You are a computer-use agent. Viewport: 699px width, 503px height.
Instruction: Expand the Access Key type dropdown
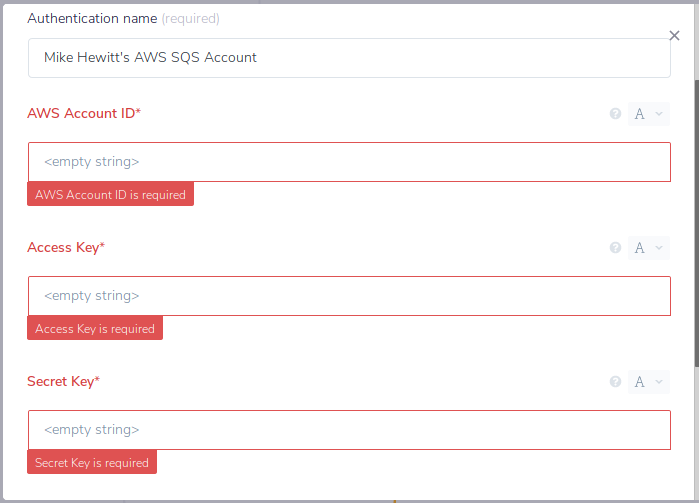tap(648, 248)
